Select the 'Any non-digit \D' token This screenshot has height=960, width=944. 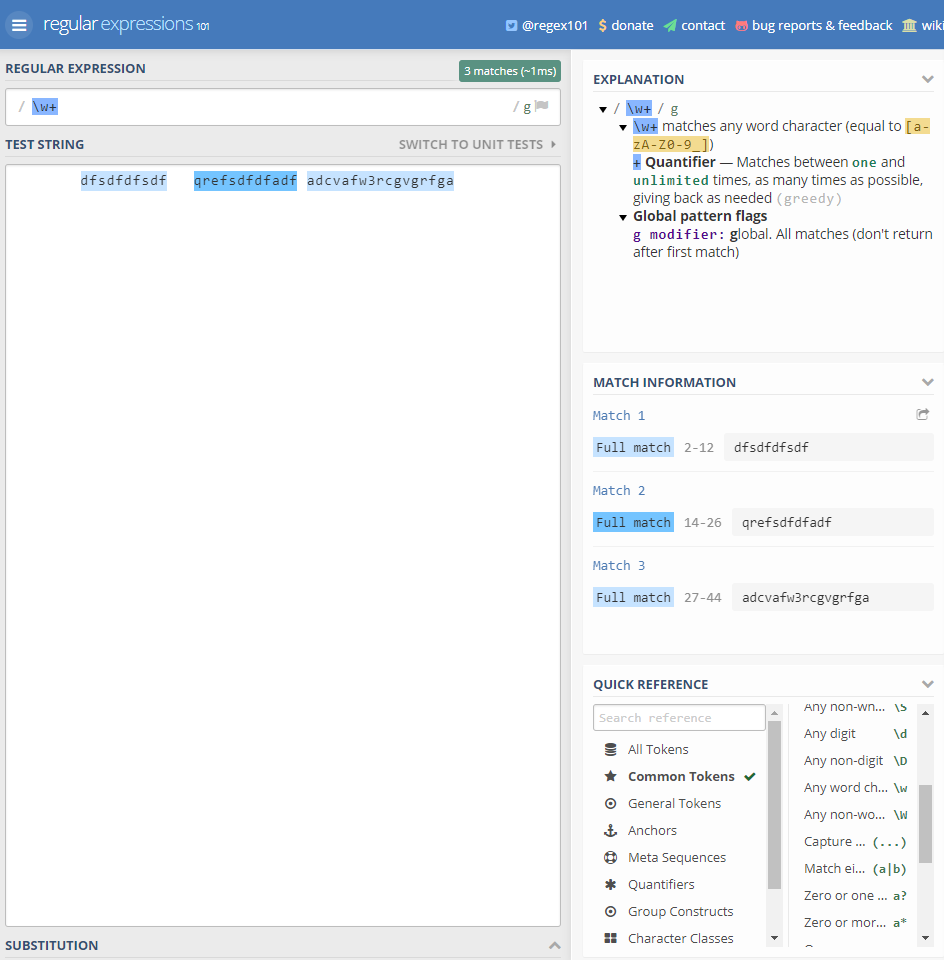tap(855, 760)
